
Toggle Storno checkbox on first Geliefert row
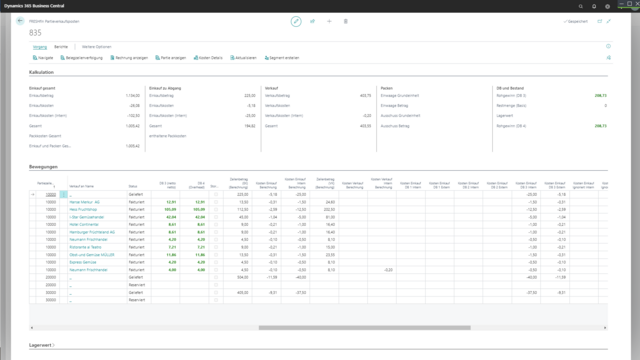pos(216,195)
